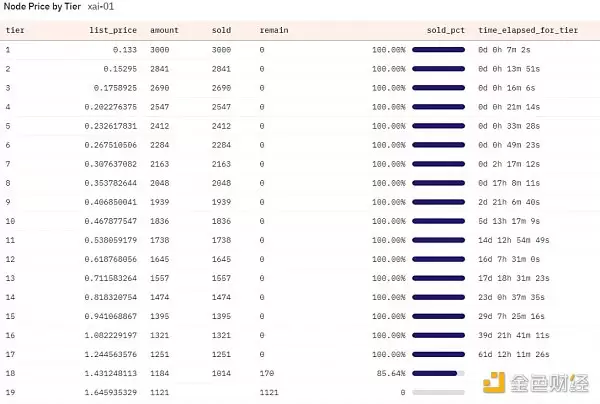Viewport: 600px width, 404px height.
Task: Sort by the 'list_price' column header
Action: [x=115, y=30]
